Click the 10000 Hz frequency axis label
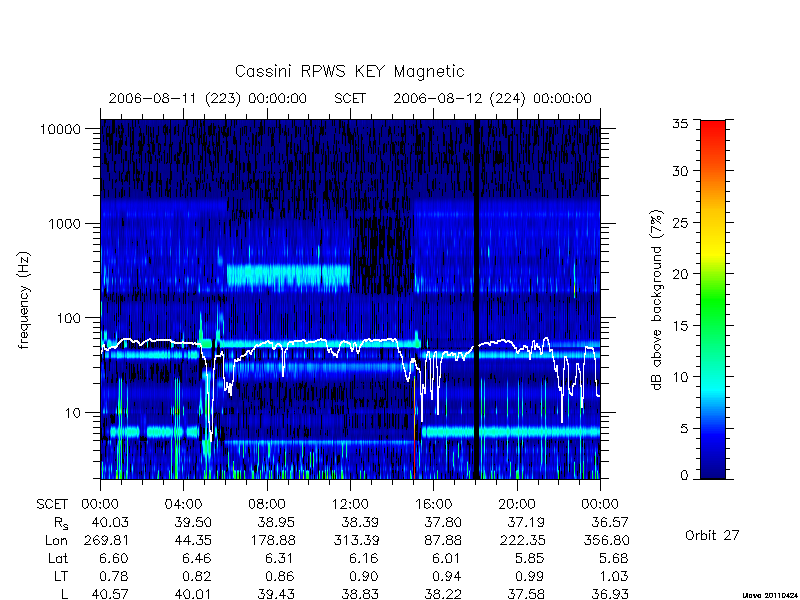 coord(60,129)
